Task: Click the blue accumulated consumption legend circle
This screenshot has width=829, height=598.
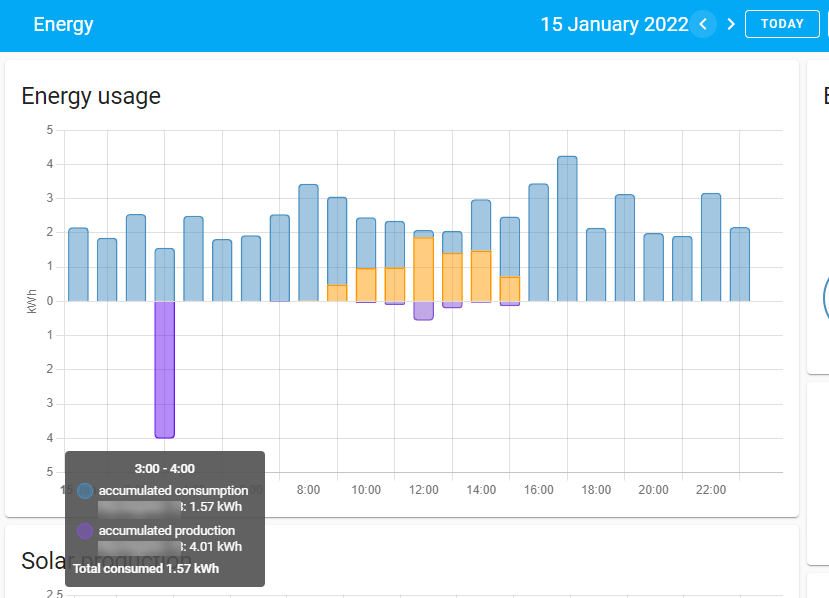Action: pos(84,491)
